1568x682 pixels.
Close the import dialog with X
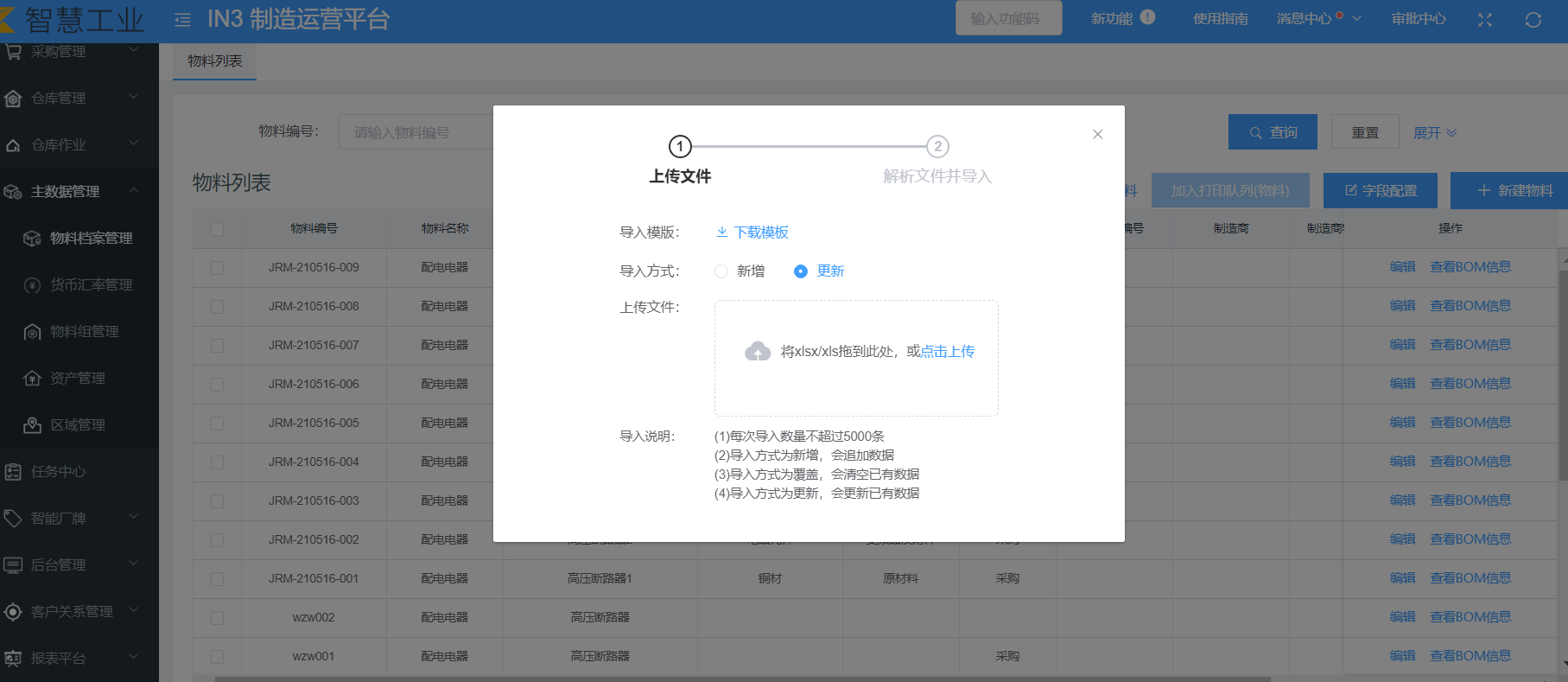tap(1097, 134)
